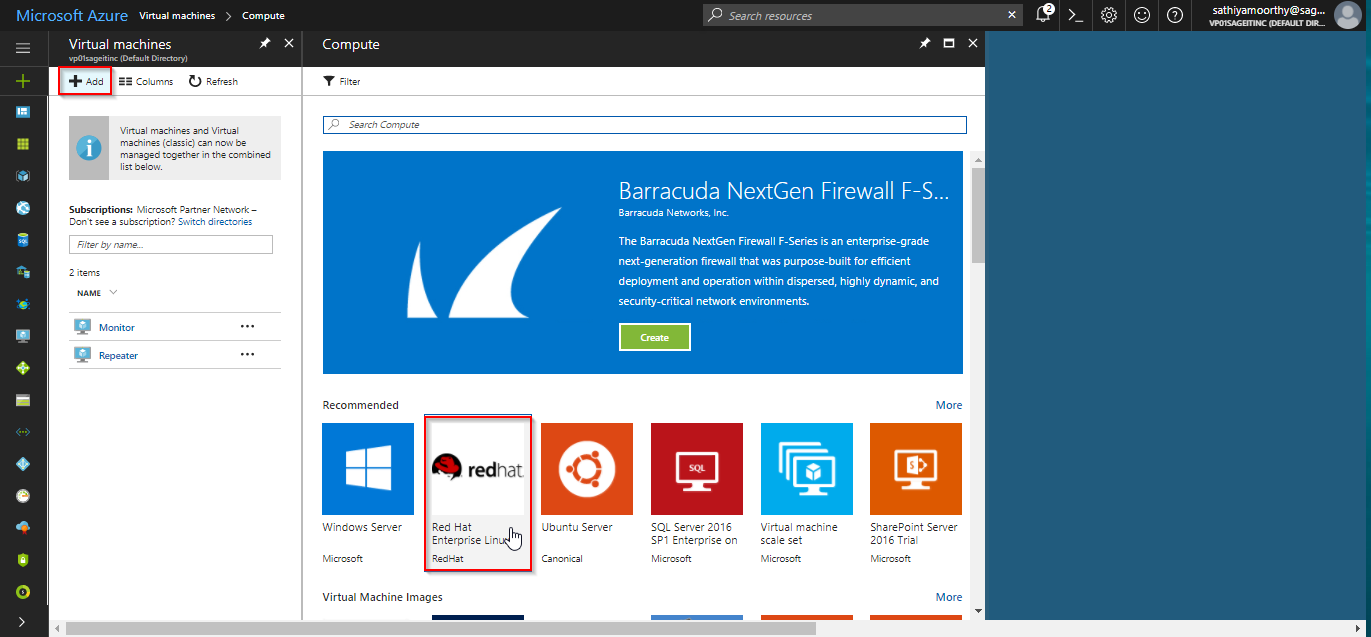The image size is (1371, 637).
Task: Click the Search Compute input field
Action: pyautogui.click(x=645, y=125)
